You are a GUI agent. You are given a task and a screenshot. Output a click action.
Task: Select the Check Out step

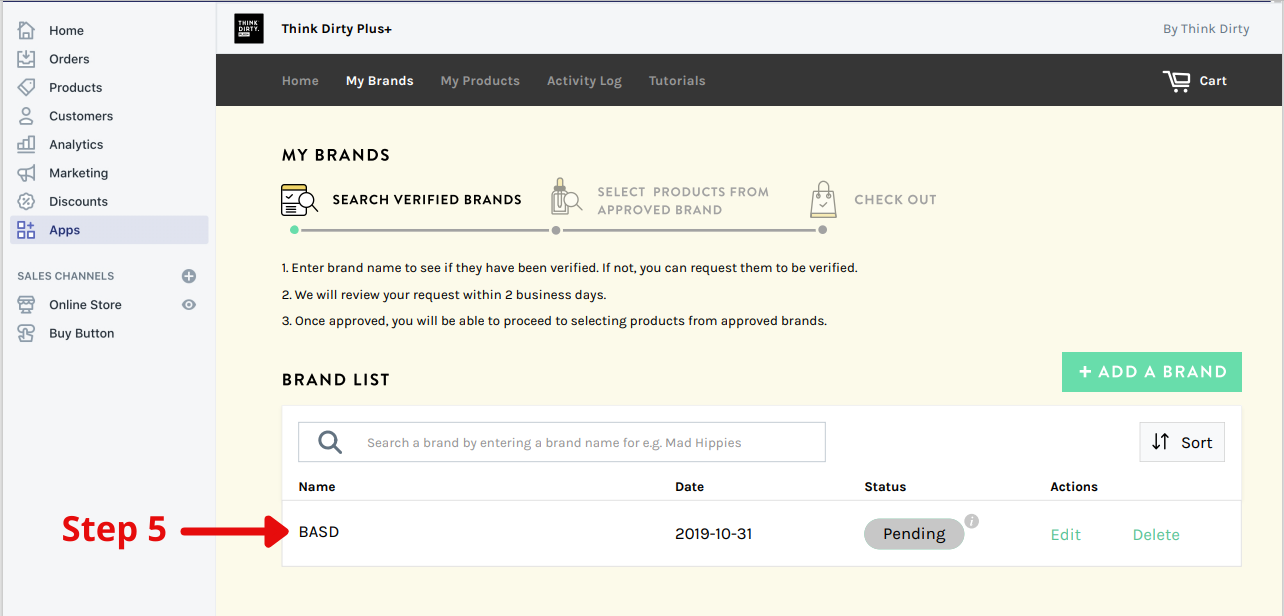[x=895, y=200]
